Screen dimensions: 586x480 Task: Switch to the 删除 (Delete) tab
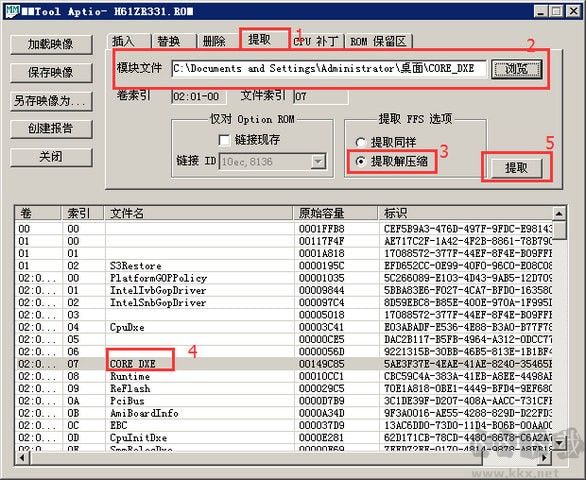(x=219, y=41)
